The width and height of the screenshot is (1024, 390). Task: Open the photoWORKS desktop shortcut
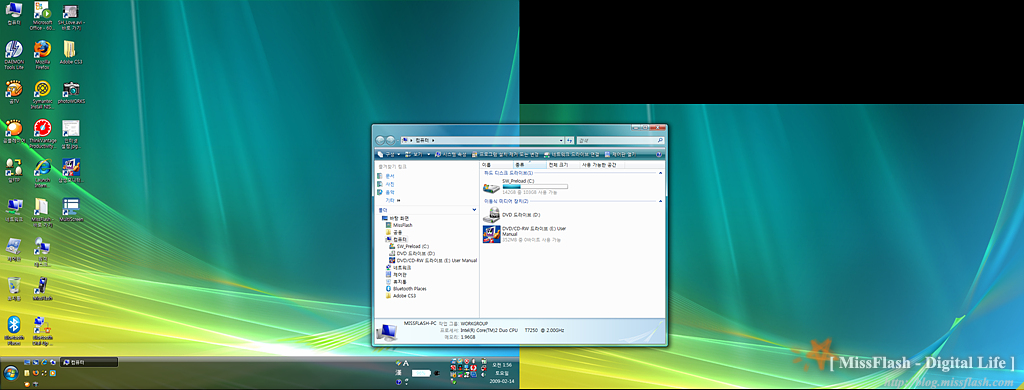(71, 92)
